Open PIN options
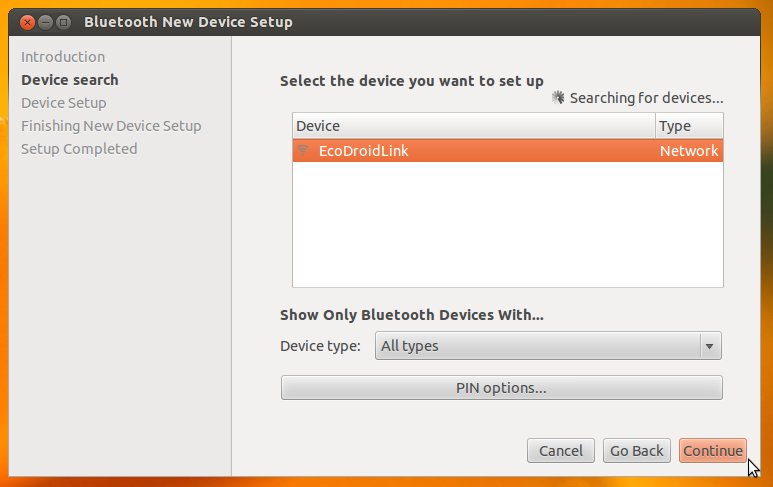Viewport: 773px width, 487px height. click(501, 388)
